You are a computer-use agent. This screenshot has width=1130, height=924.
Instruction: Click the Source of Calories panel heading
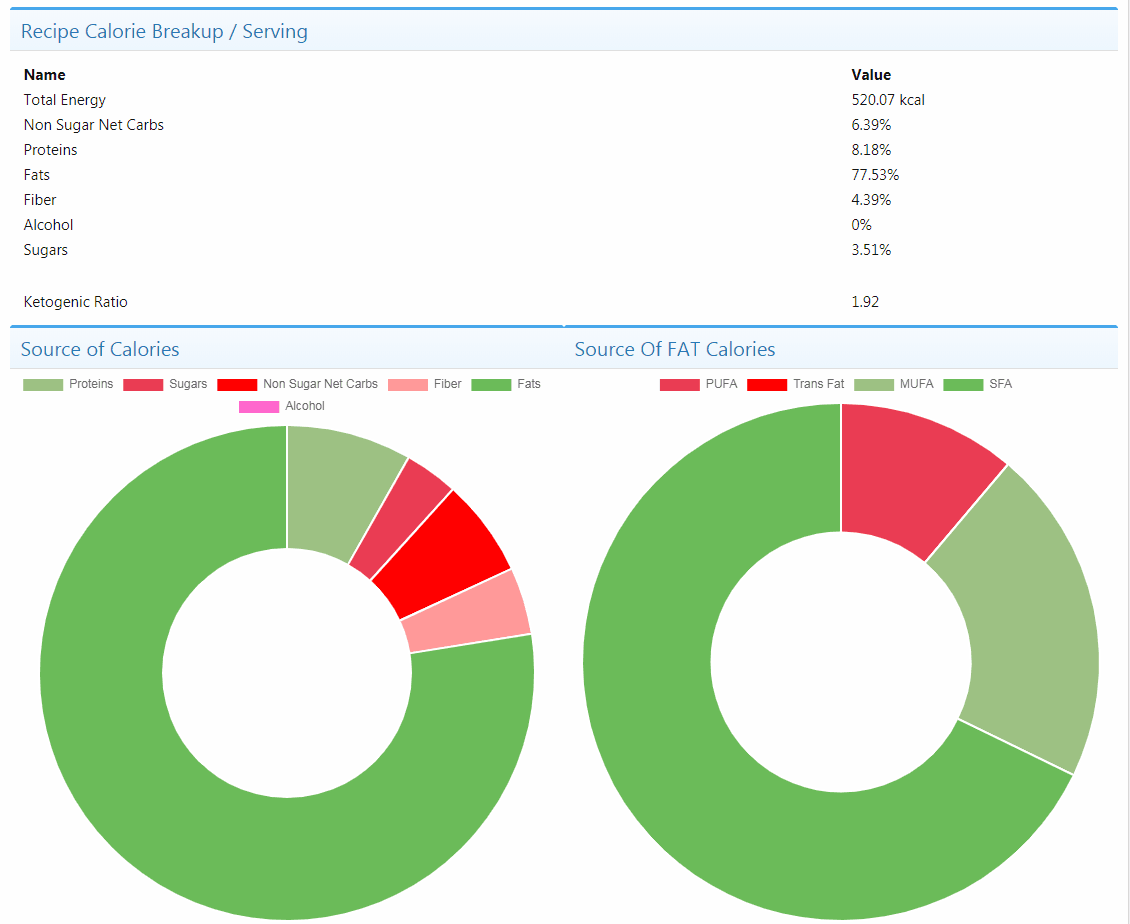(x=100, y=350)
